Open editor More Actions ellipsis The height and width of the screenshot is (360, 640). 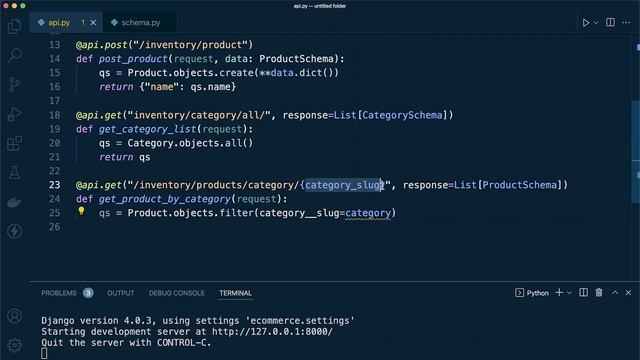pos(626,22)
